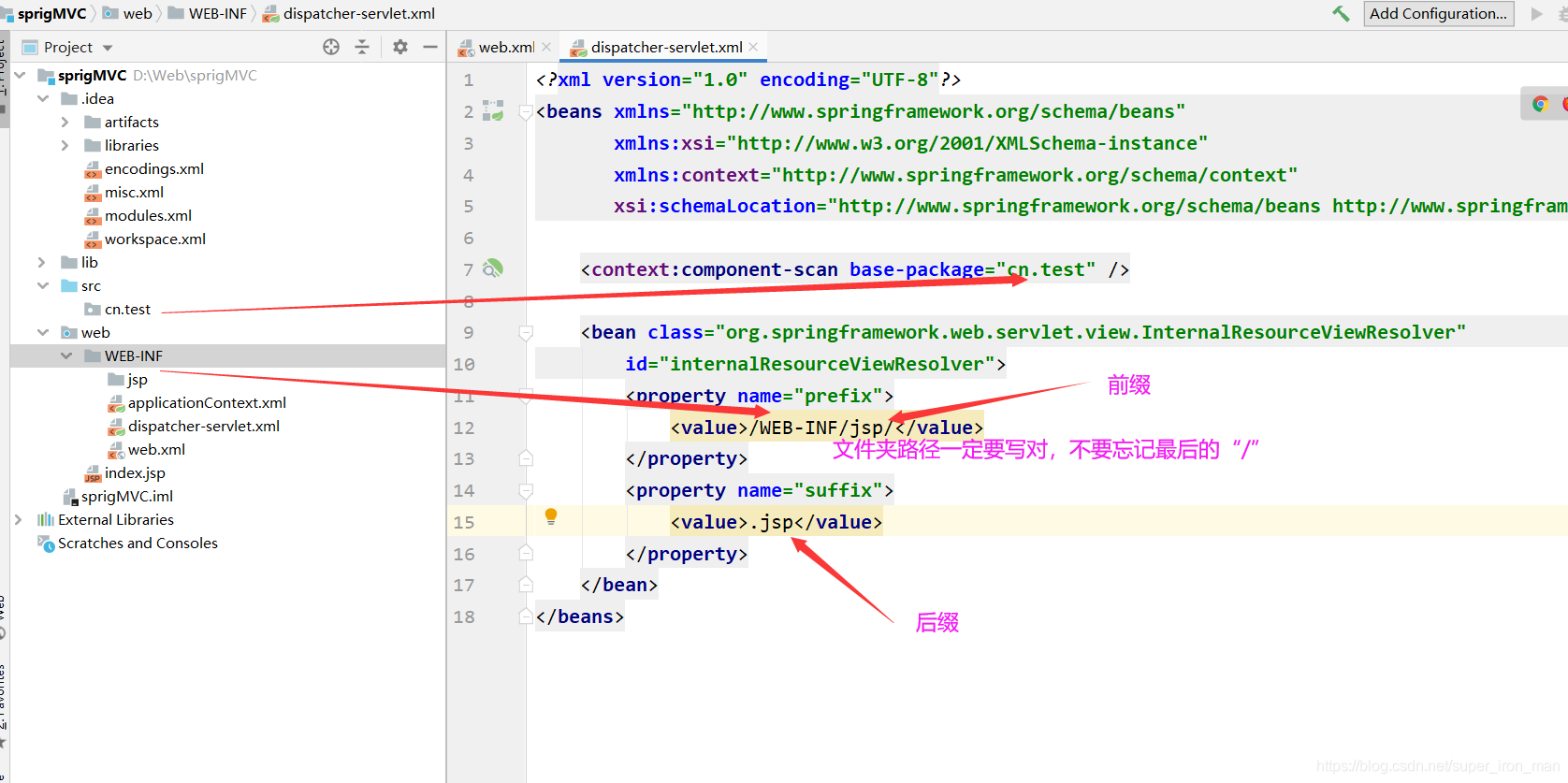Viewport: 1568px width, 783px height.
Task: Click the /WEB-INF/jsp/ value text
Action: click(821, 428)
